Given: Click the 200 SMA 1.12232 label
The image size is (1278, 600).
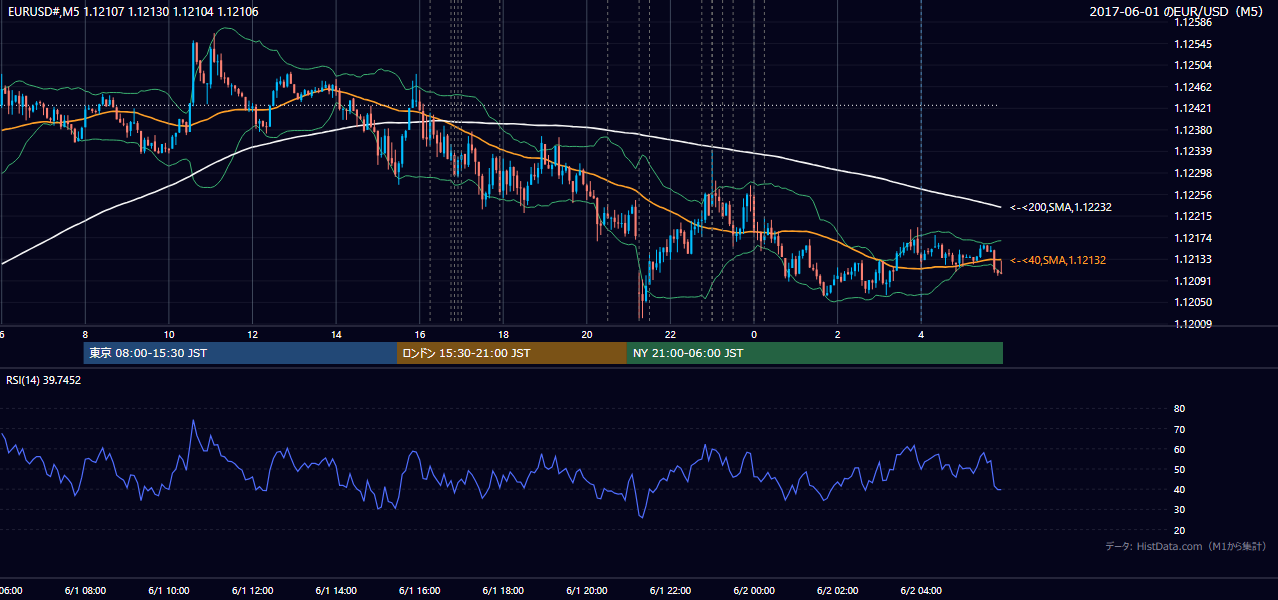Looking at the screenshot, I should (x=1061, y=208).
